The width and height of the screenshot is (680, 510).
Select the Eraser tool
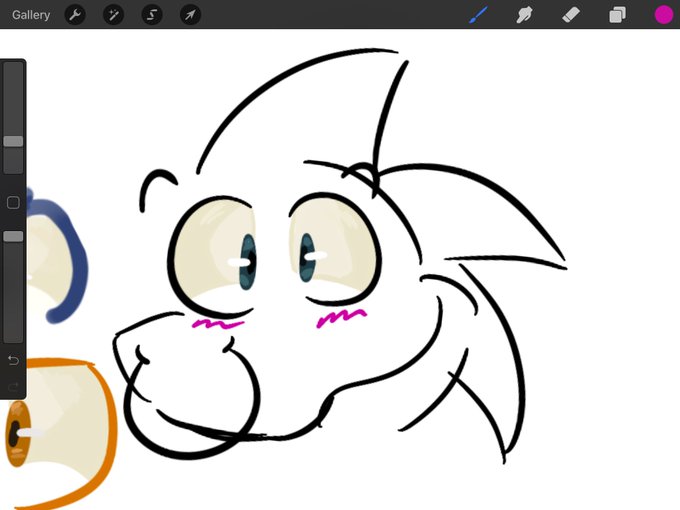pos(571,15)
